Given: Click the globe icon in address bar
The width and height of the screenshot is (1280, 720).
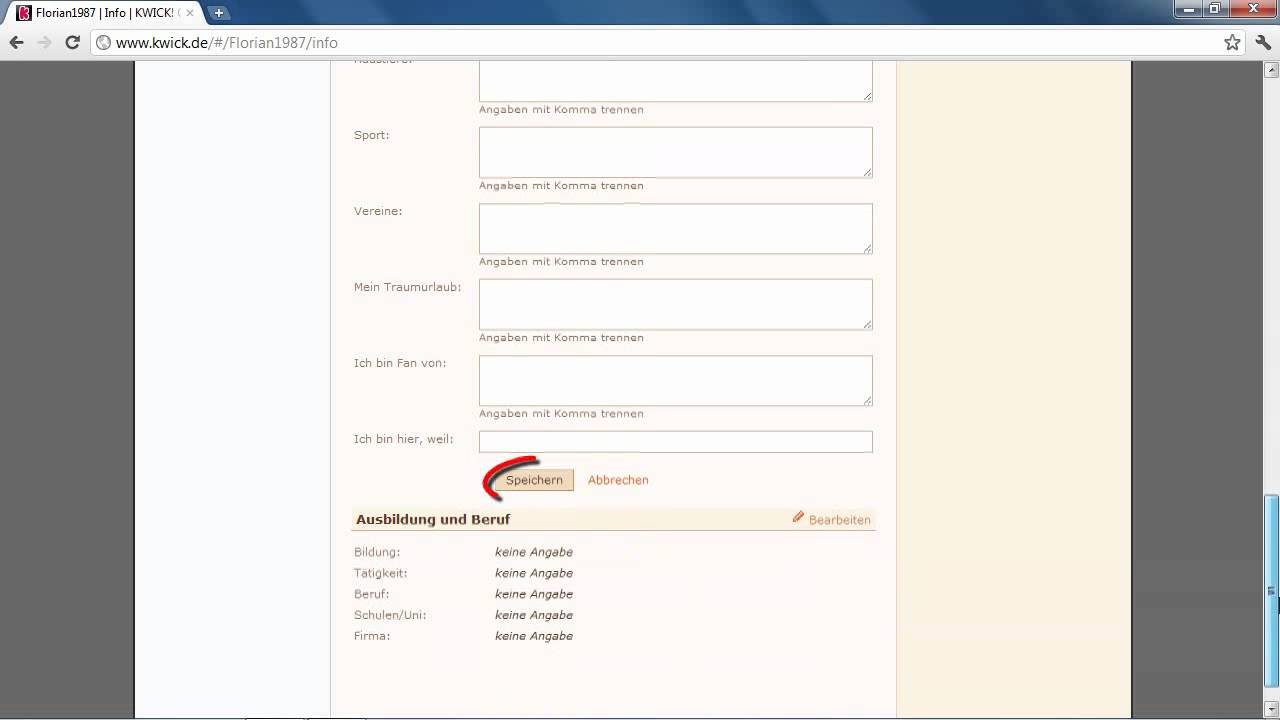Looking at the screenshot, I should tap(103, 42).
